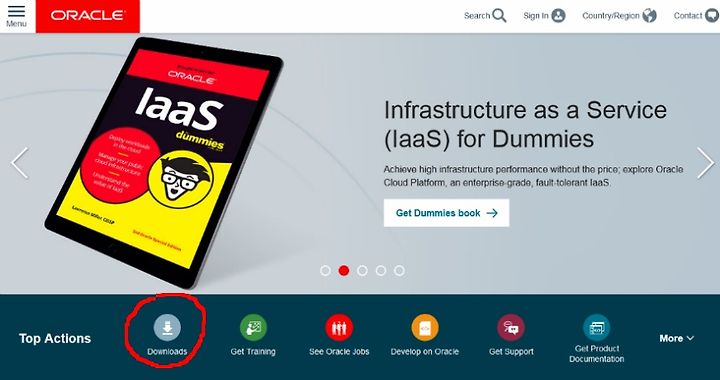Click the Country/Region text link

(x=611, y=16)
